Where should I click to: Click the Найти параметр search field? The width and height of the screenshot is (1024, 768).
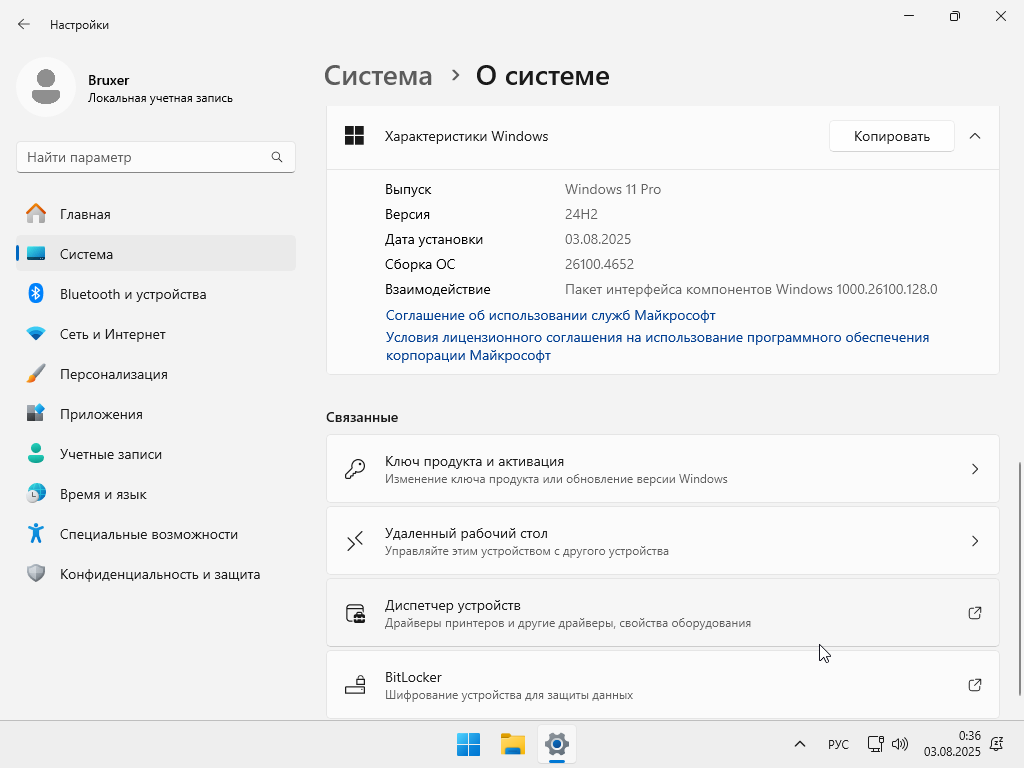pos(155,157)
